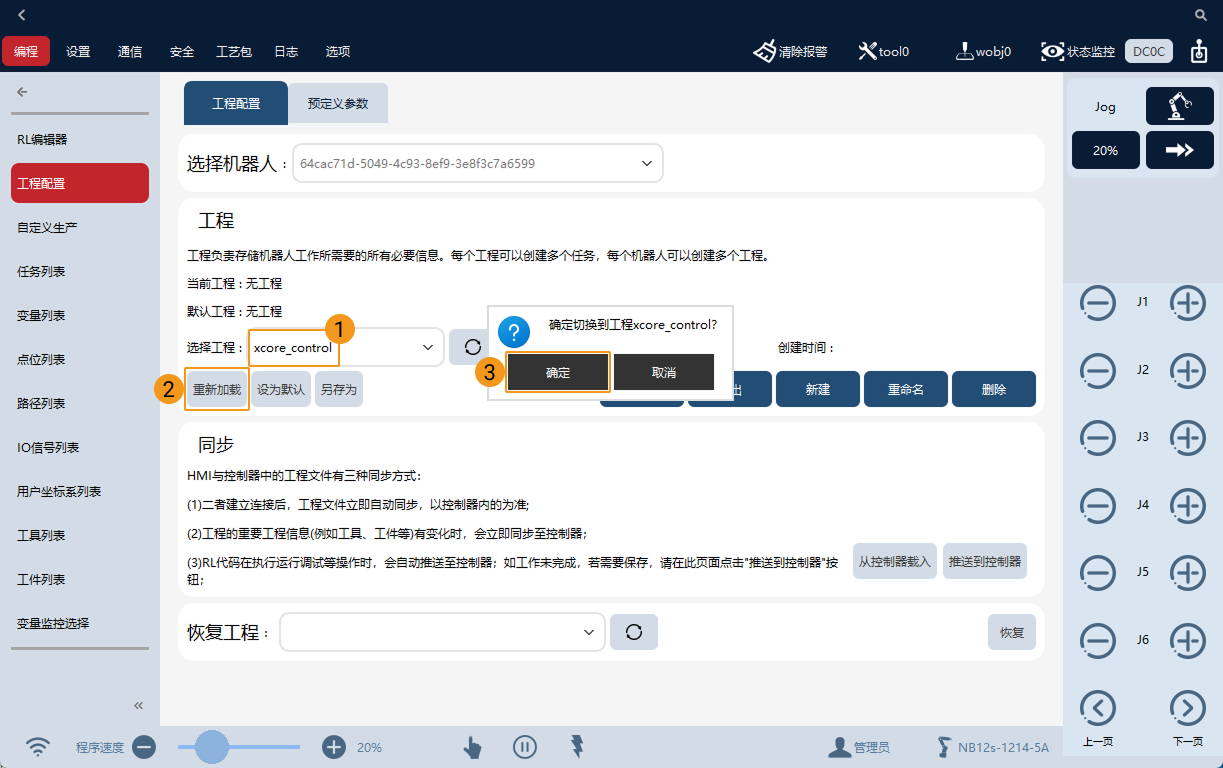1223x768 pixels.
Task: Click the J5 plus jog button
Action: pyautogui.click(x=1187, y=573)
